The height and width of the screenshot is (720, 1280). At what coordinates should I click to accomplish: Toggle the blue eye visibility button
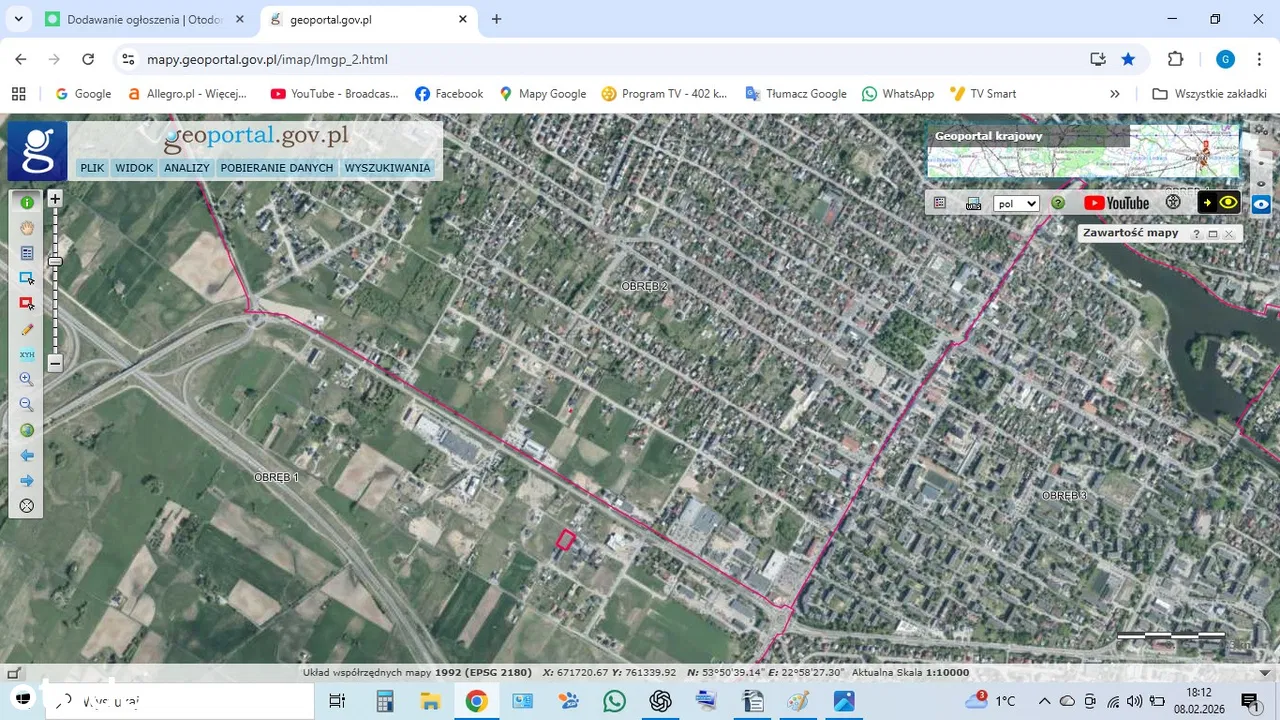coord(1261,204)
